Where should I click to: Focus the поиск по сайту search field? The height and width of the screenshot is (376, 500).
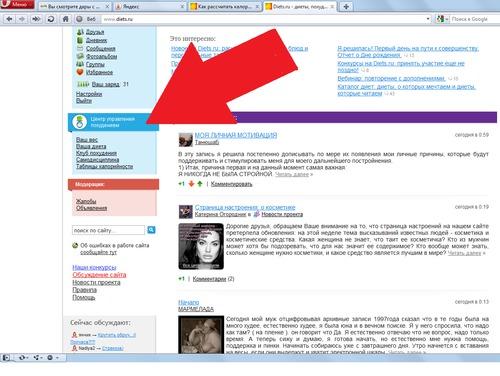[x=108, y=230]
